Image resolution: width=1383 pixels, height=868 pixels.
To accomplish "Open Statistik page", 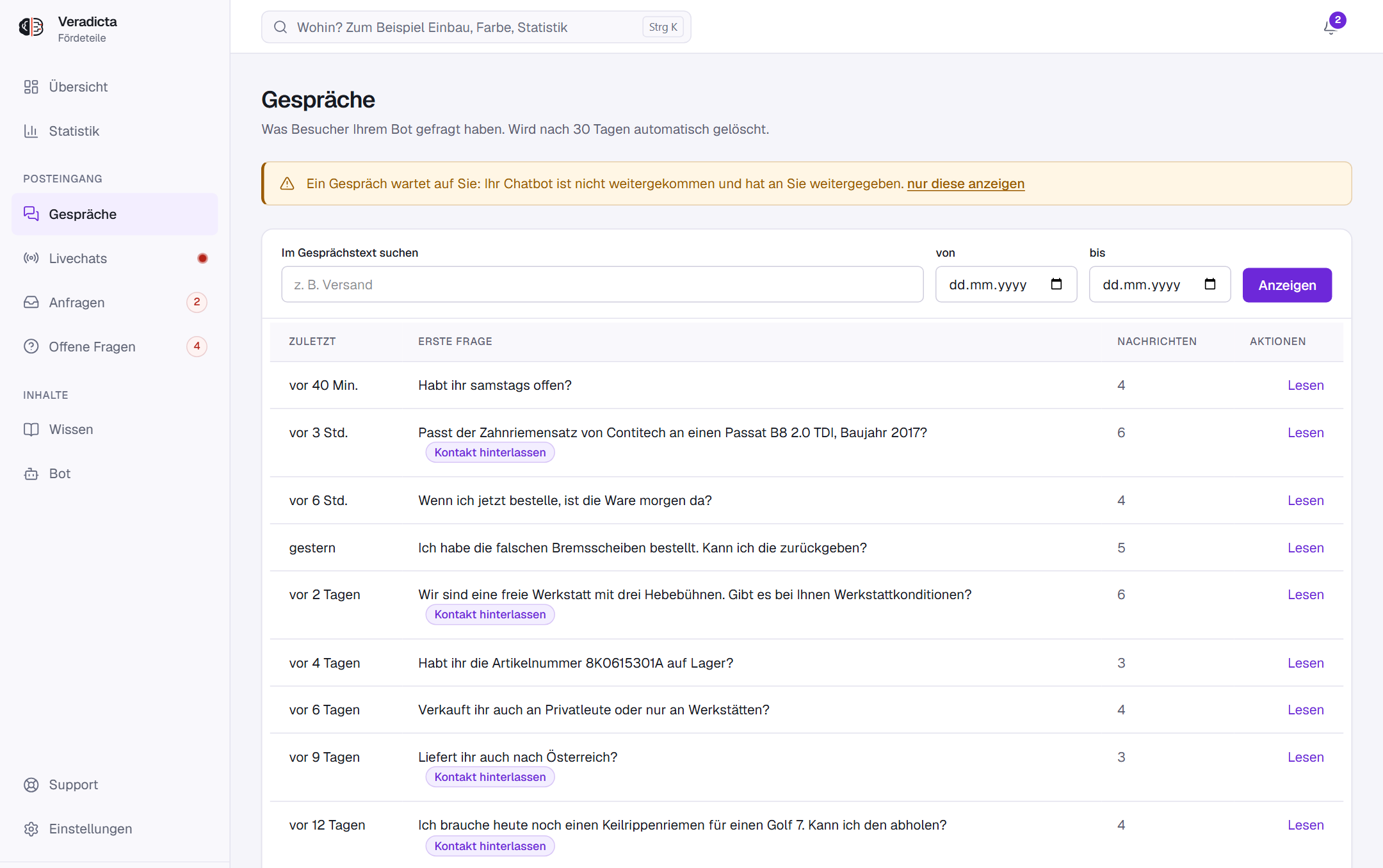I will [x=115, y=131].
